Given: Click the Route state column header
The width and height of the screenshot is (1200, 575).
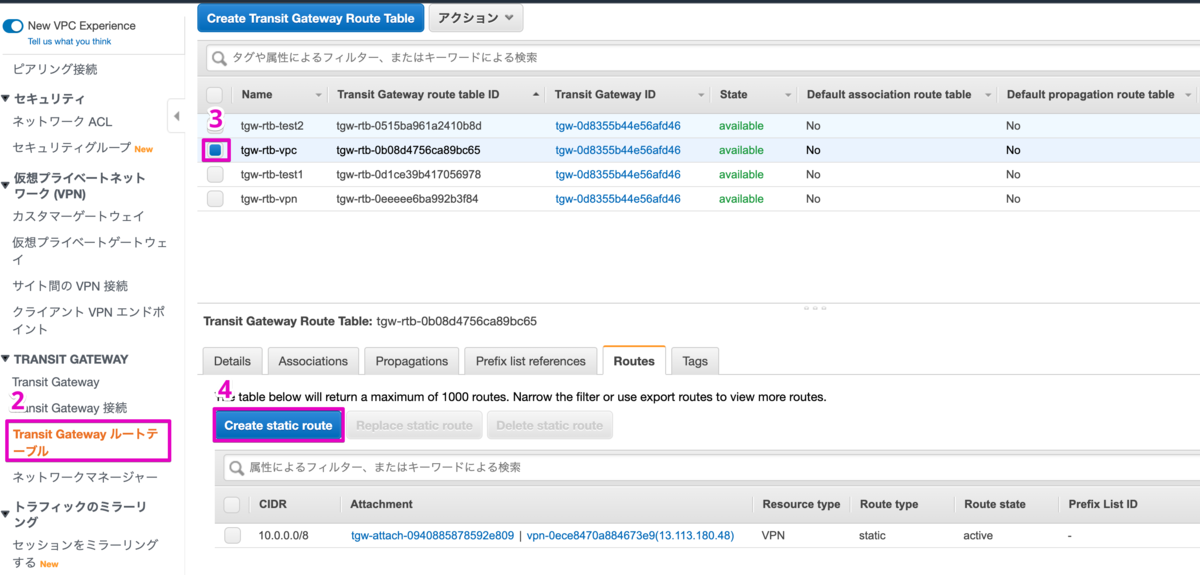Looking at the screenshot, I should click(x=994, y=504).
